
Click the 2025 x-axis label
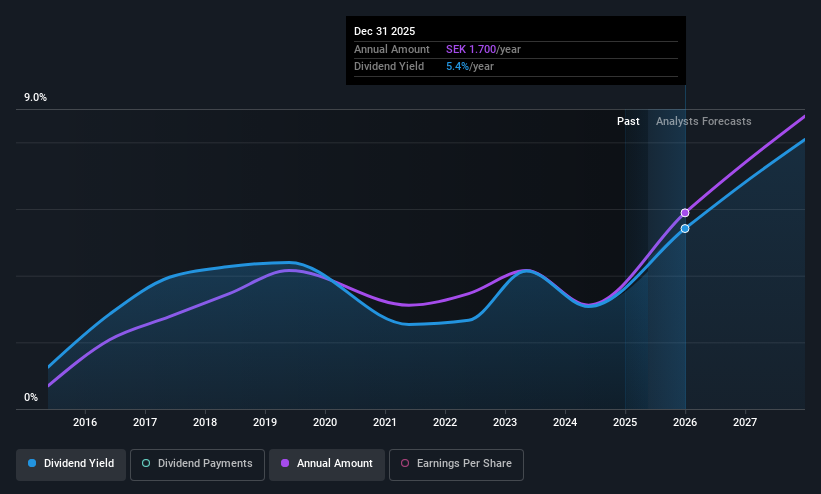[x=625, y=422]
